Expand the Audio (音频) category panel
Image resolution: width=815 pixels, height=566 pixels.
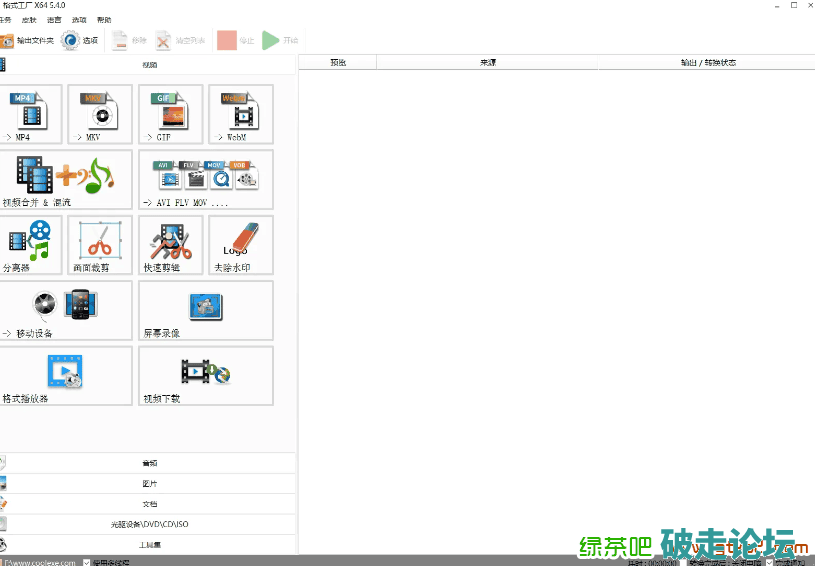tap(149, 463)
